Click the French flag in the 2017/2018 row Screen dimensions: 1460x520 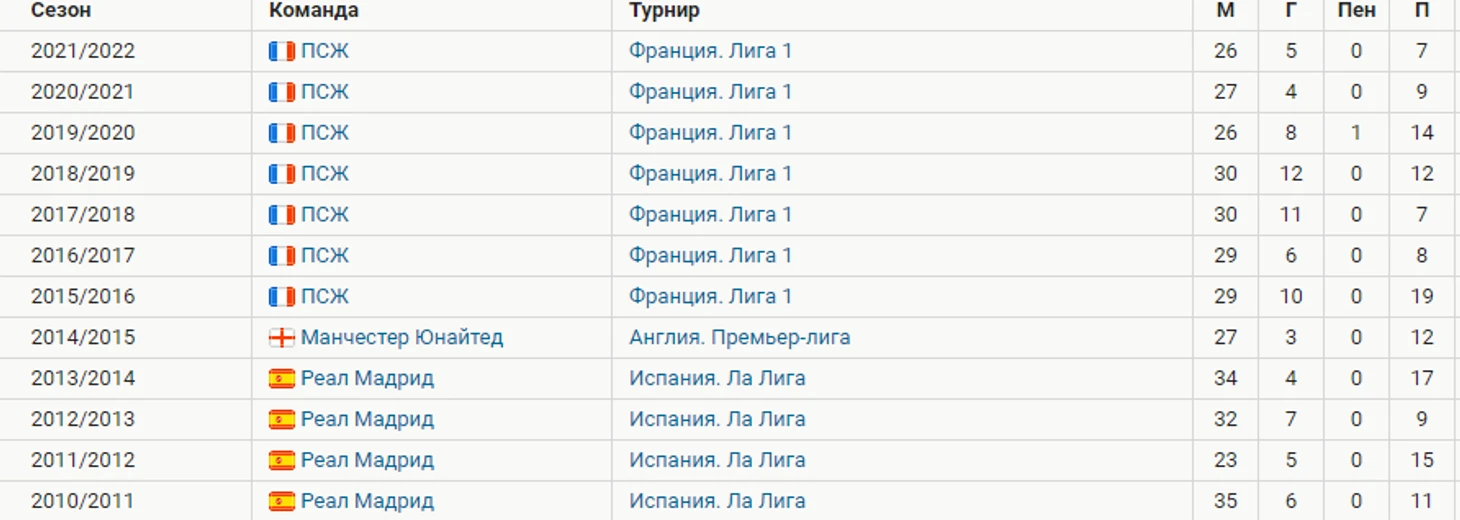[282, 215]
